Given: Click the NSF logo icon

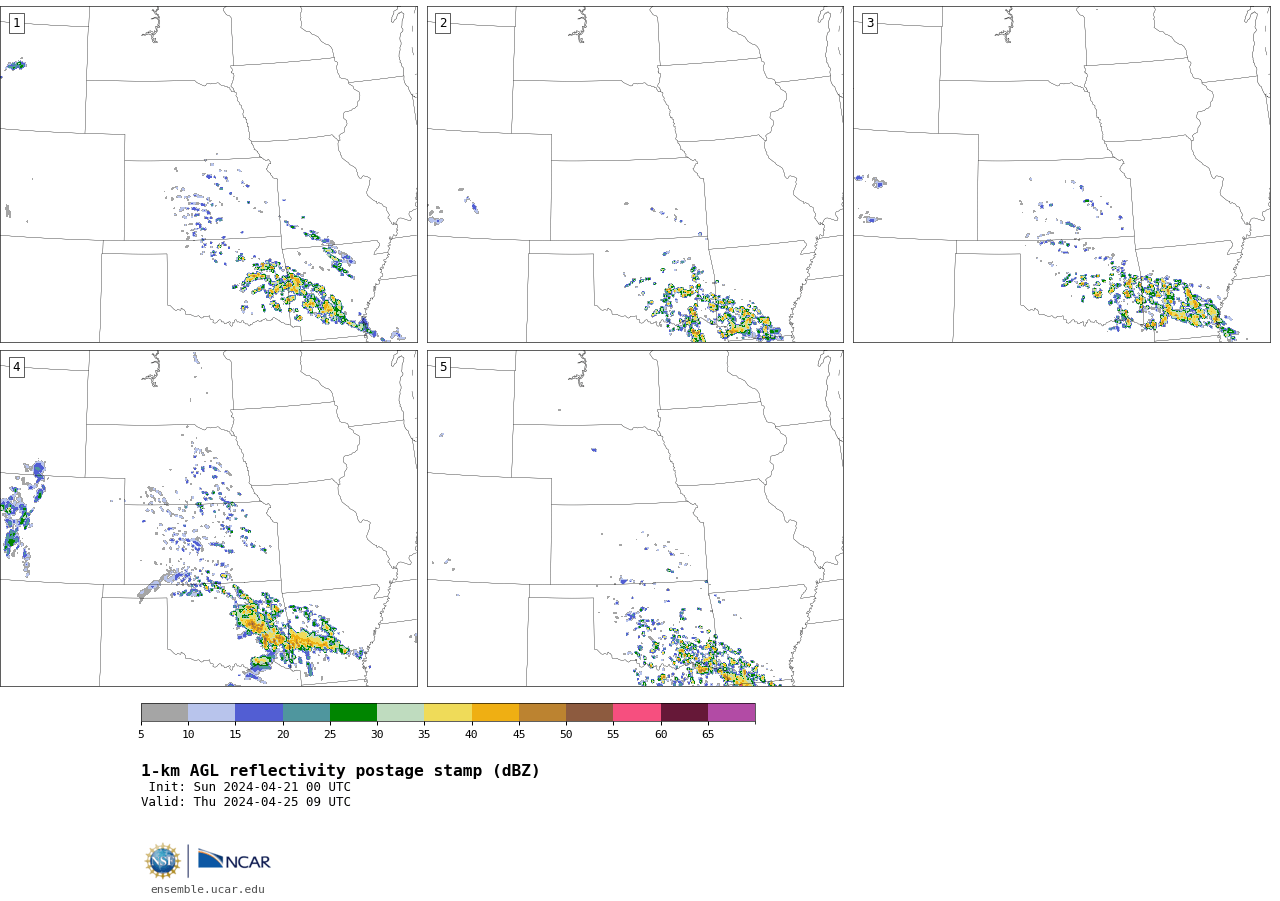Looking at the screenshot, I should coord(163,861).
